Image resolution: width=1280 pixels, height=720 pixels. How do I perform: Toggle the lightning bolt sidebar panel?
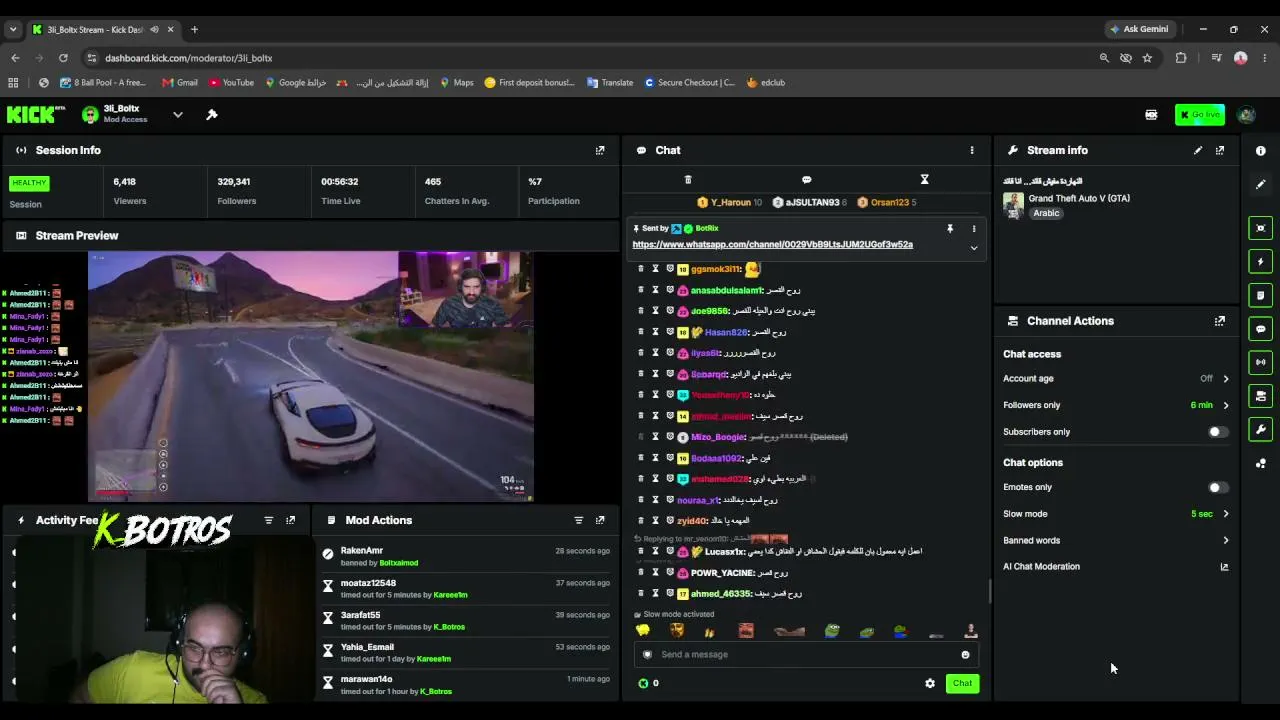click(1261, 262)
